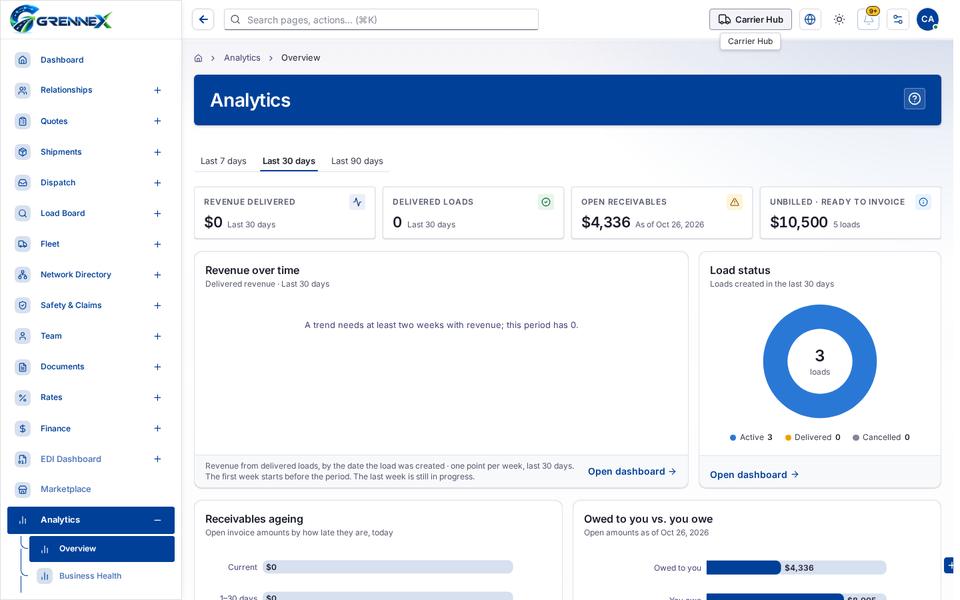Open Dashboard from the sidebar

pos(91,60)
